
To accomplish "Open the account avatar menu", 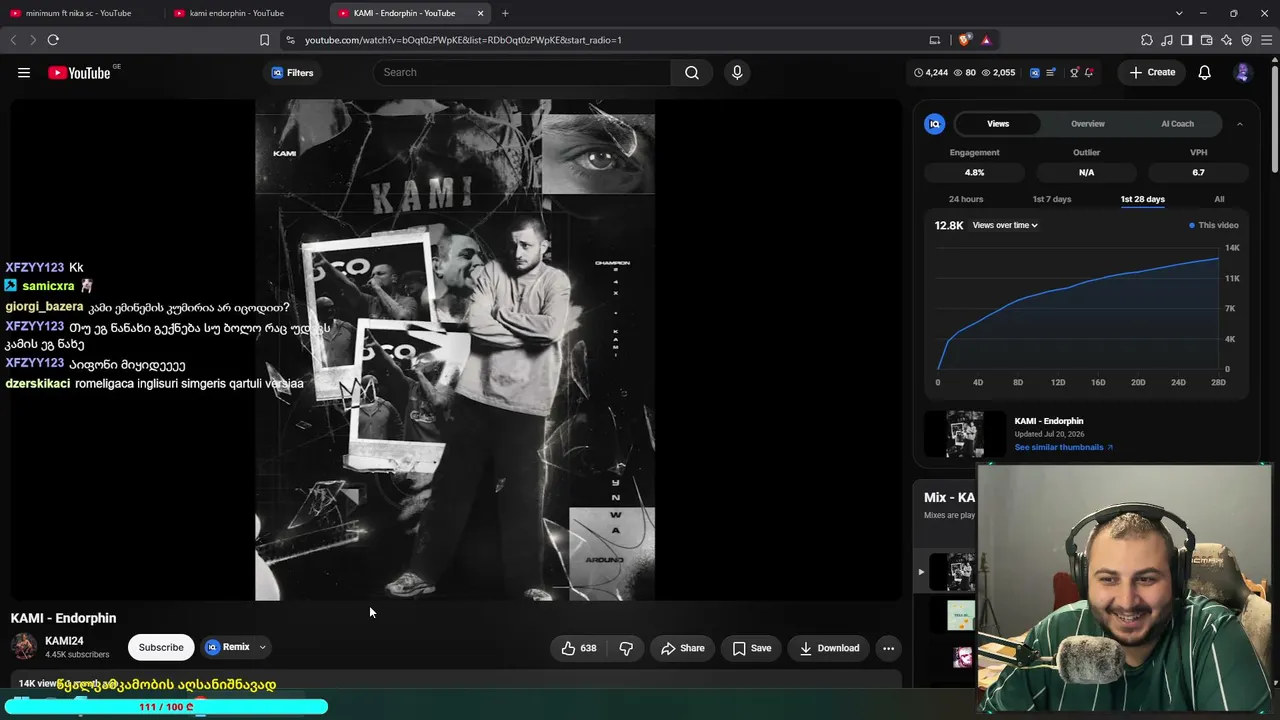I will tap(1243, 72).
